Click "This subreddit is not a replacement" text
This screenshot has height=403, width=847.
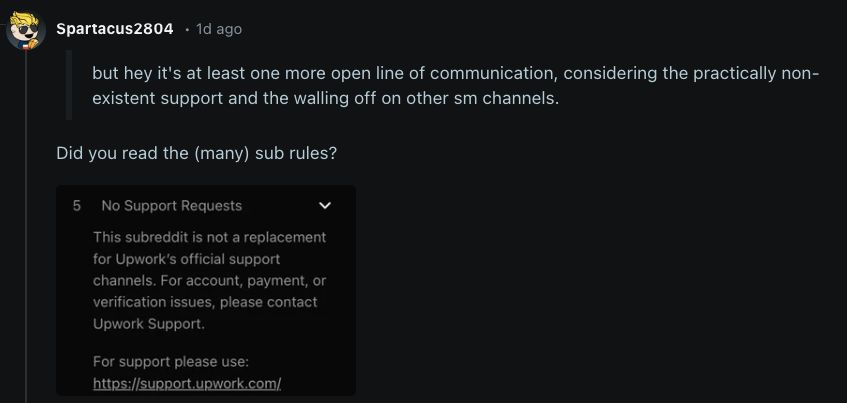tap(209, 238)
